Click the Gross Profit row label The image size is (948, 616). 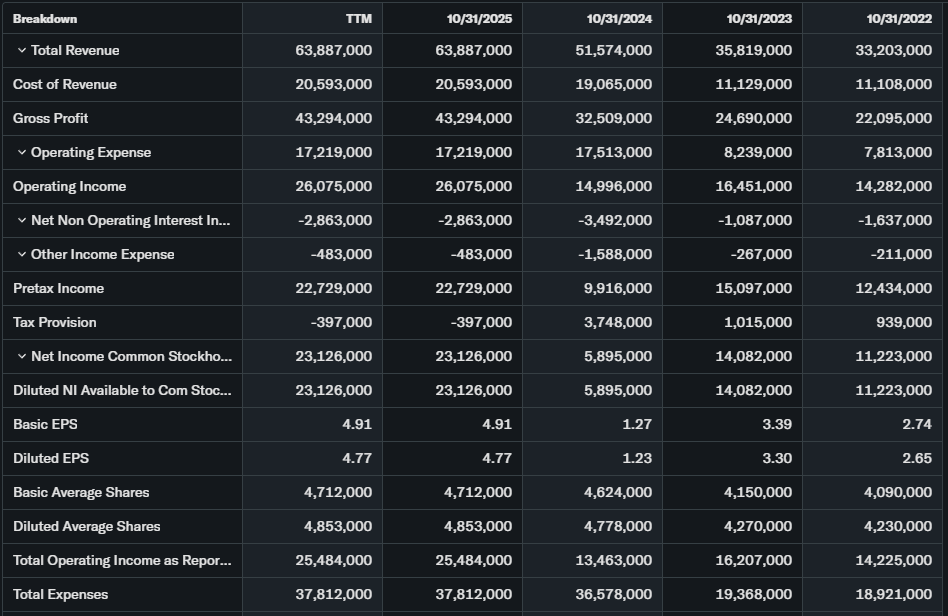(51, 119)
